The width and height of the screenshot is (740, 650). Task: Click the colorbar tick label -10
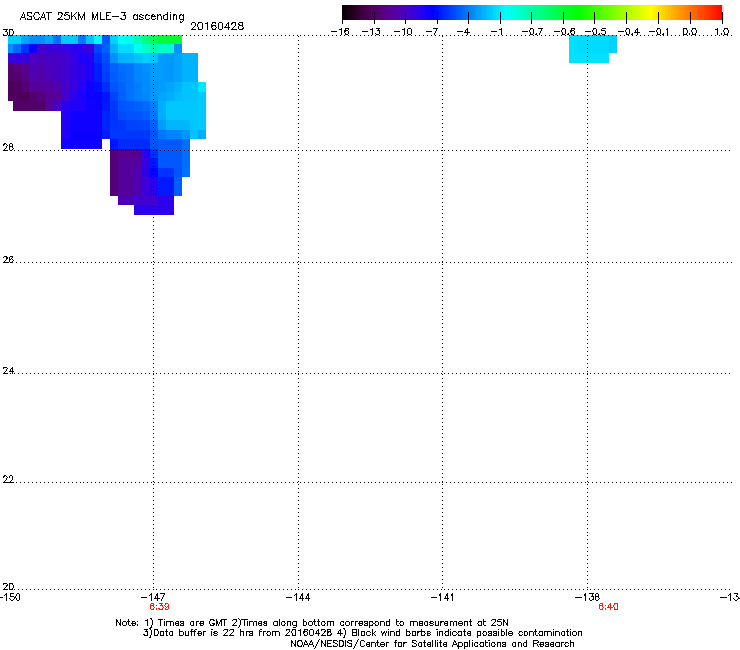pos(403,32)
